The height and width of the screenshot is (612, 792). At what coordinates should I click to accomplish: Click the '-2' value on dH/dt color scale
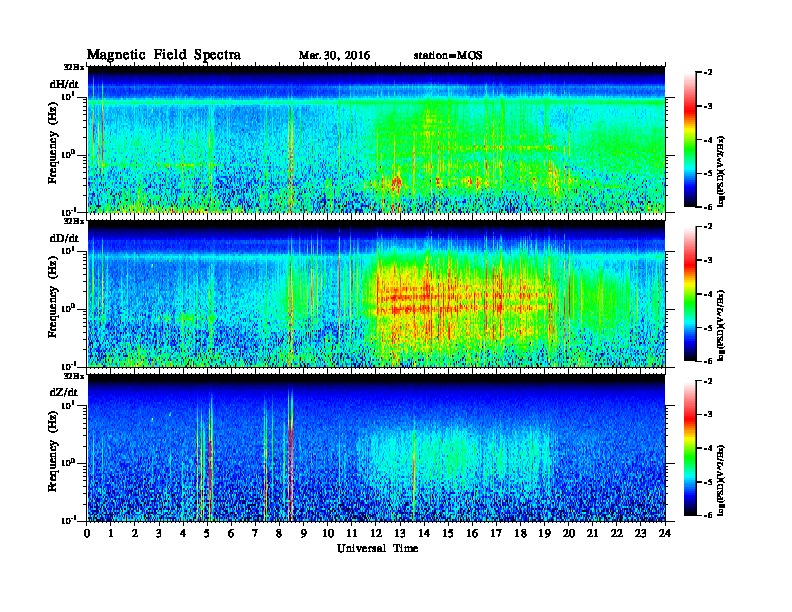(708, 73)
